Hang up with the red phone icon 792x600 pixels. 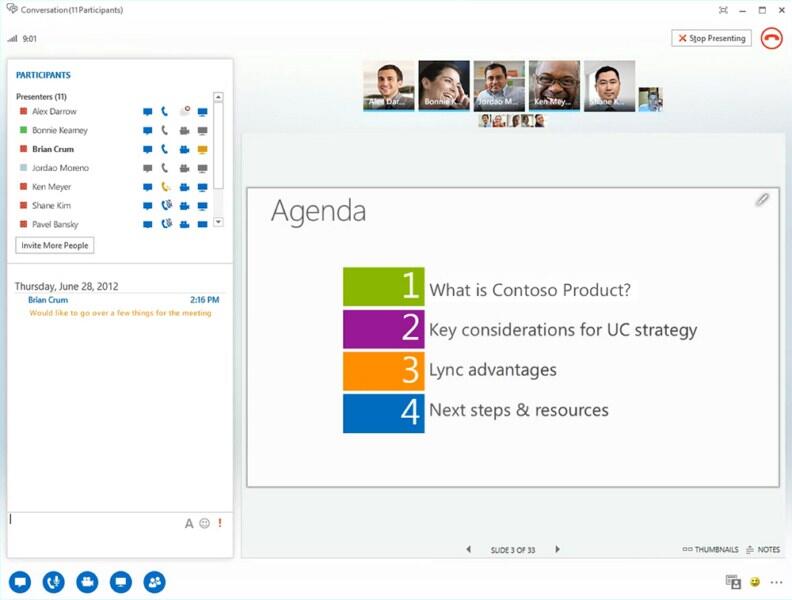coord(771,38)
